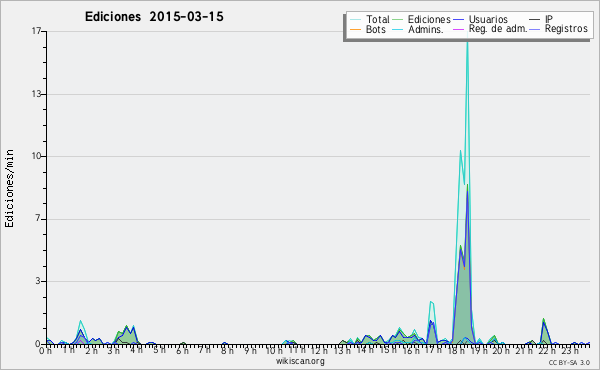Click the '23 h' x-axis label
The width and height of the screenshot is (600, 370).
(569, 351)
